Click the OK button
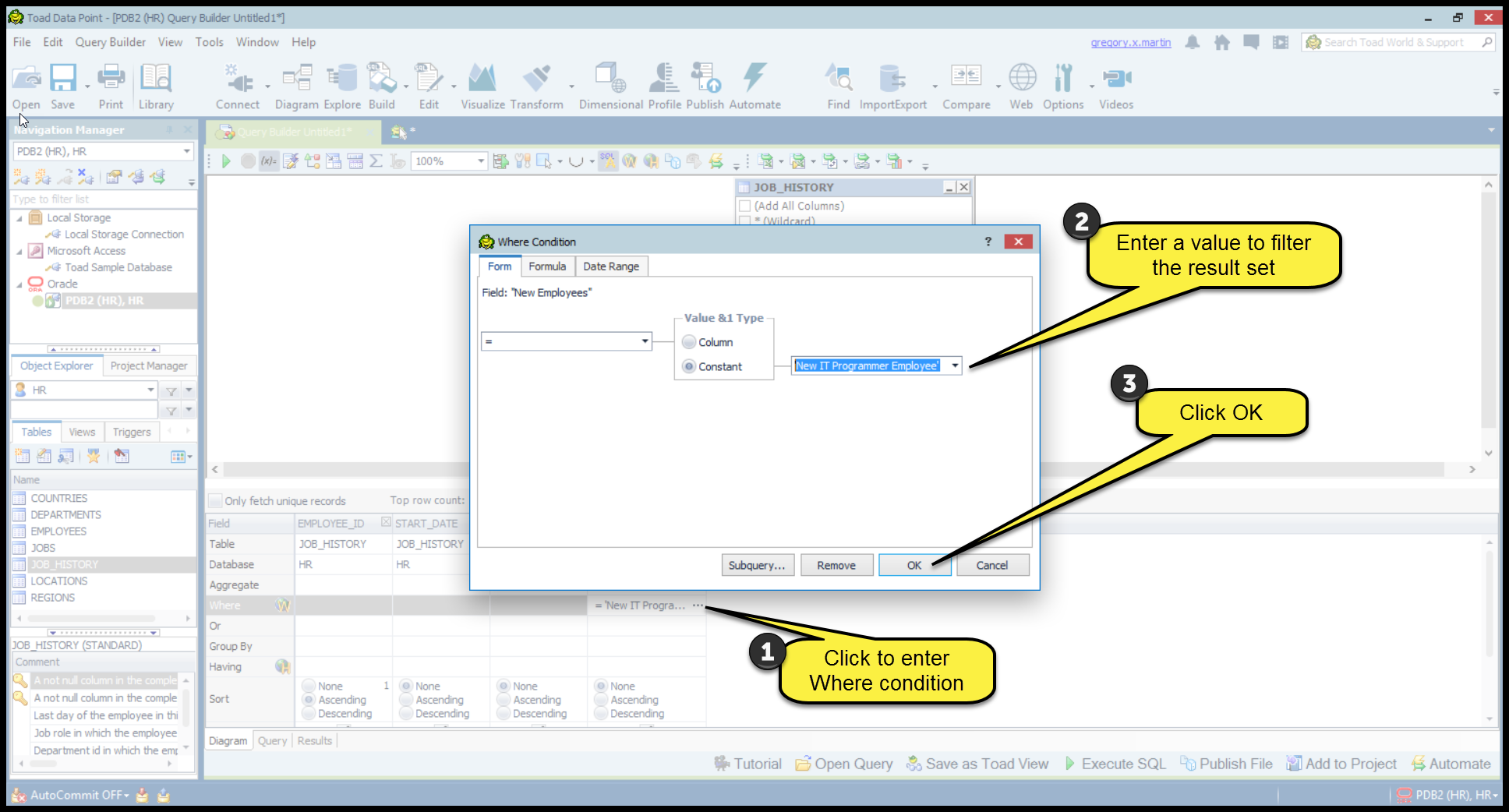Screen dimensions: 1509x812 914,565
